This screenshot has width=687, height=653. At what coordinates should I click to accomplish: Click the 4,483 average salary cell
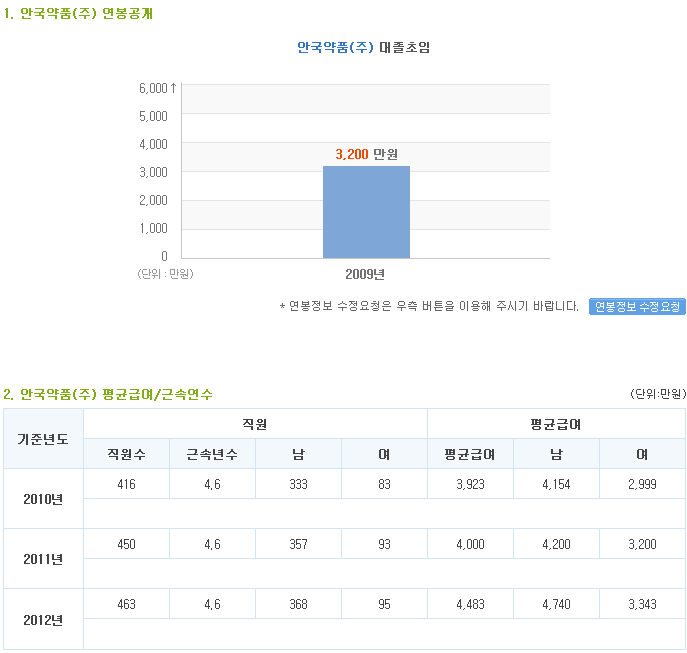click(x=470, y=604)
